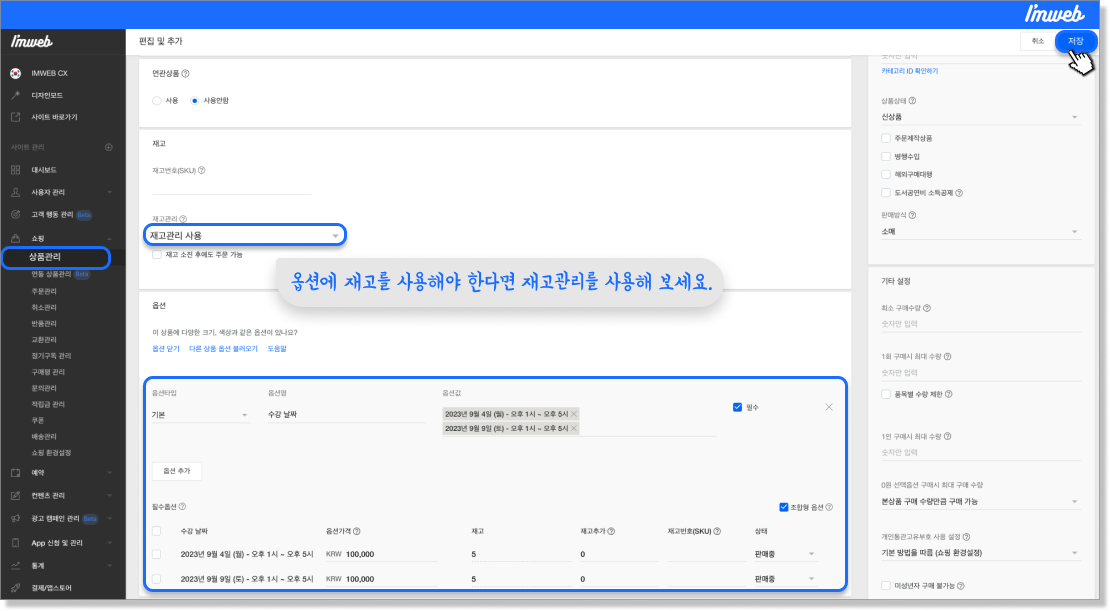Go to 주문관리 in the sidebar
The image size is (1110, 611).
(x=44, y=291)
